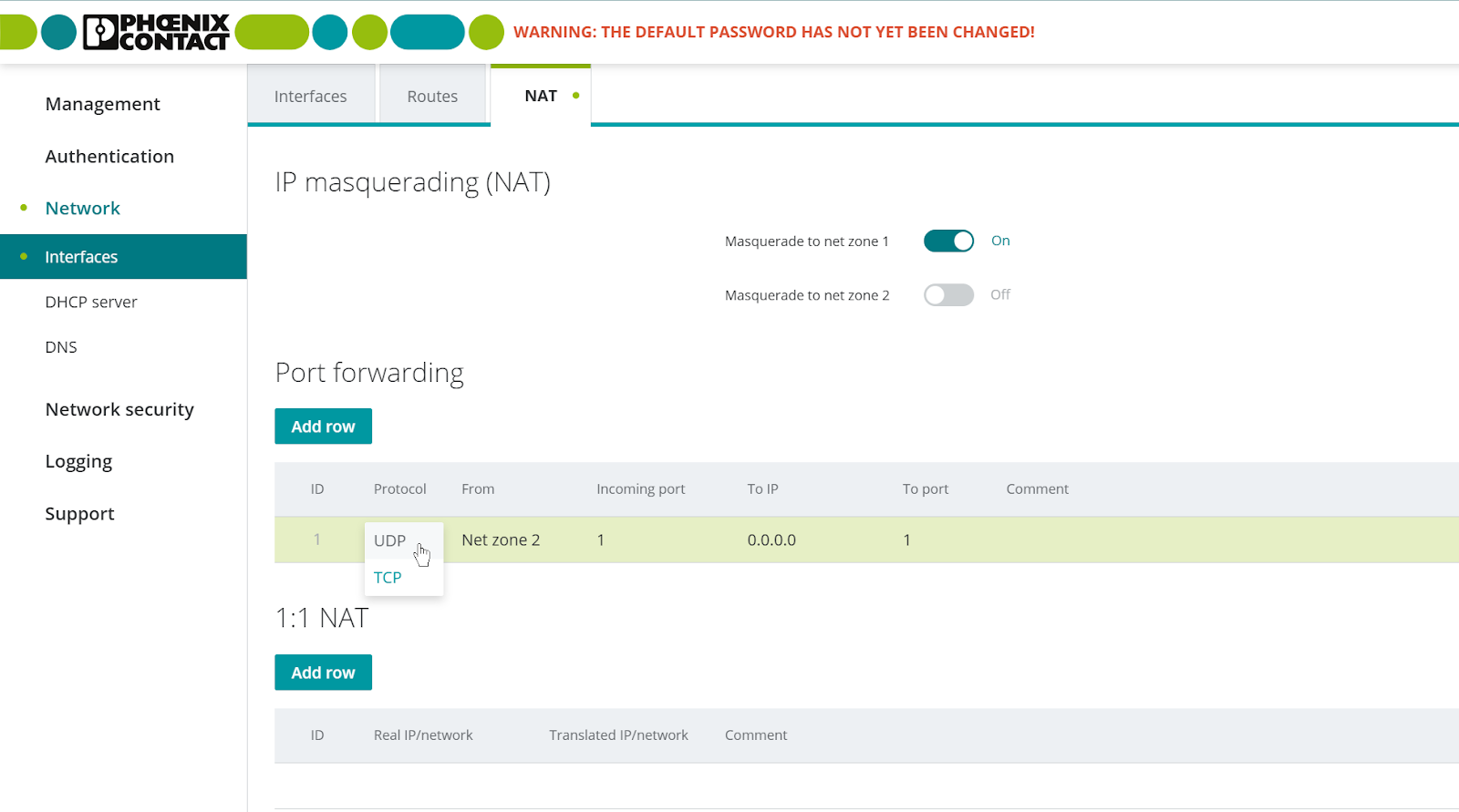Edit the To IP field 0.0.0.0
1459x812 pixels.
tap(771, 540)
